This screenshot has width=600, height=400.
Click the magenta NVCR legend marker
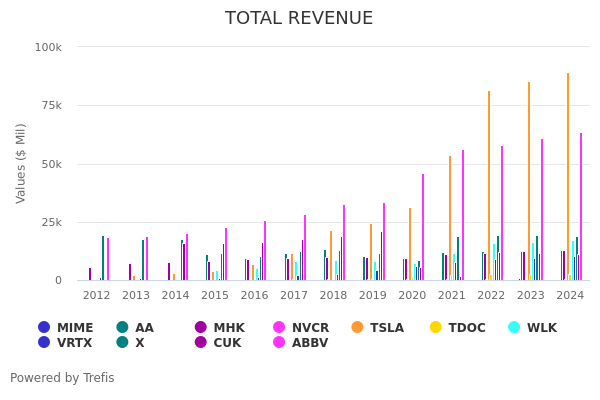click(279, 327)
